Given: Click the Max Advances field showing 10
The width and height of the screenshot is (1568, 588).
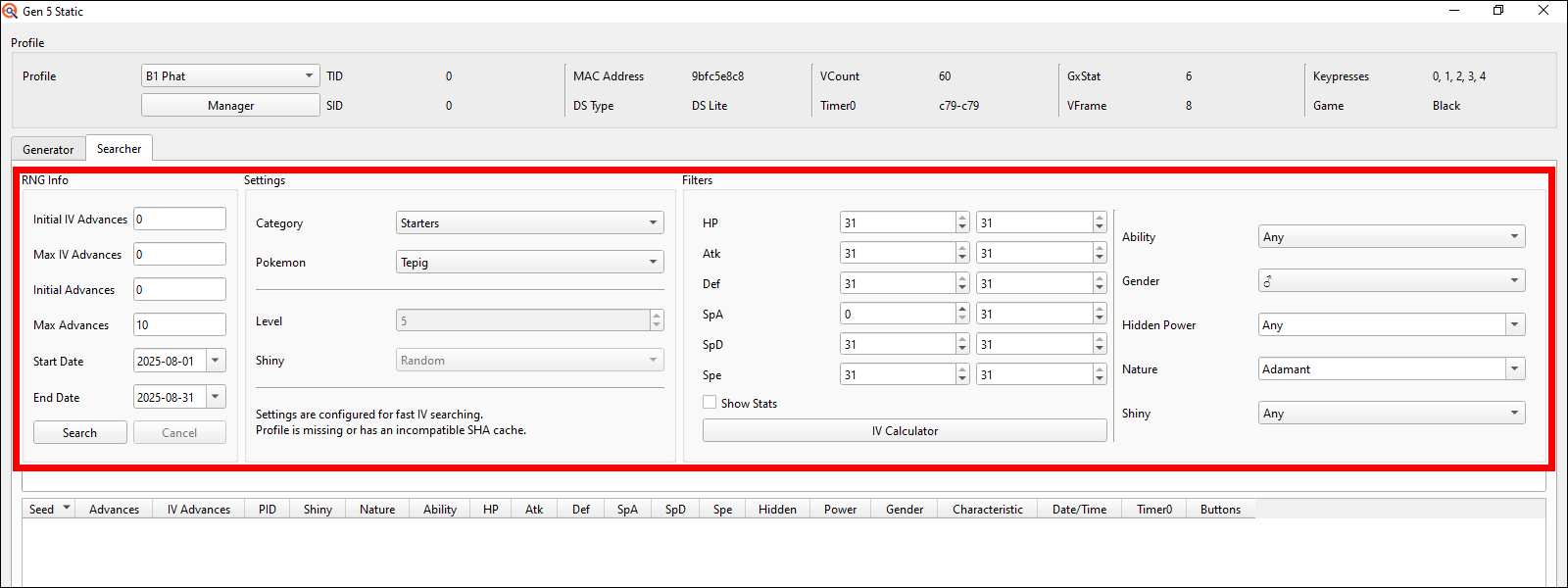Looking at the screenshot, I should (x=179, y=324).
